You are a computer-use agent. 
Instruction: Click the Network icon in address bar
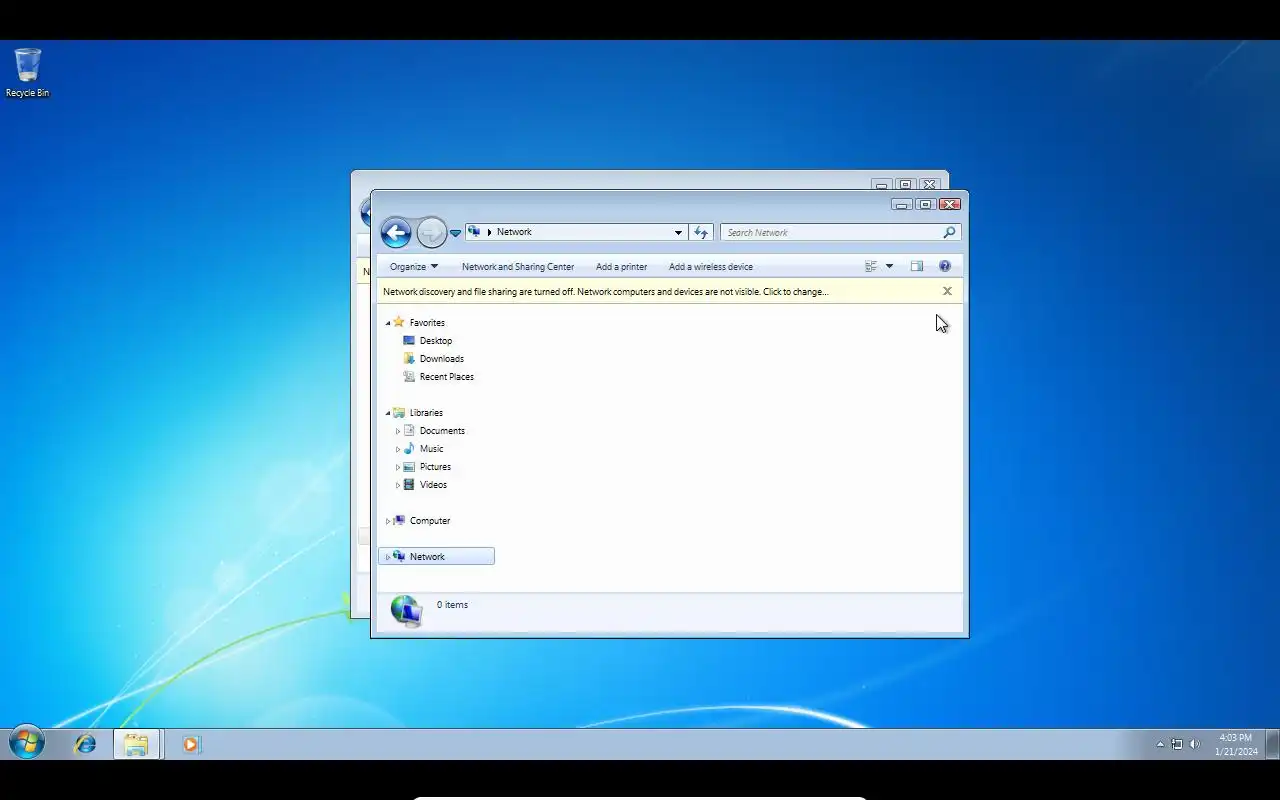coord(474,232)
